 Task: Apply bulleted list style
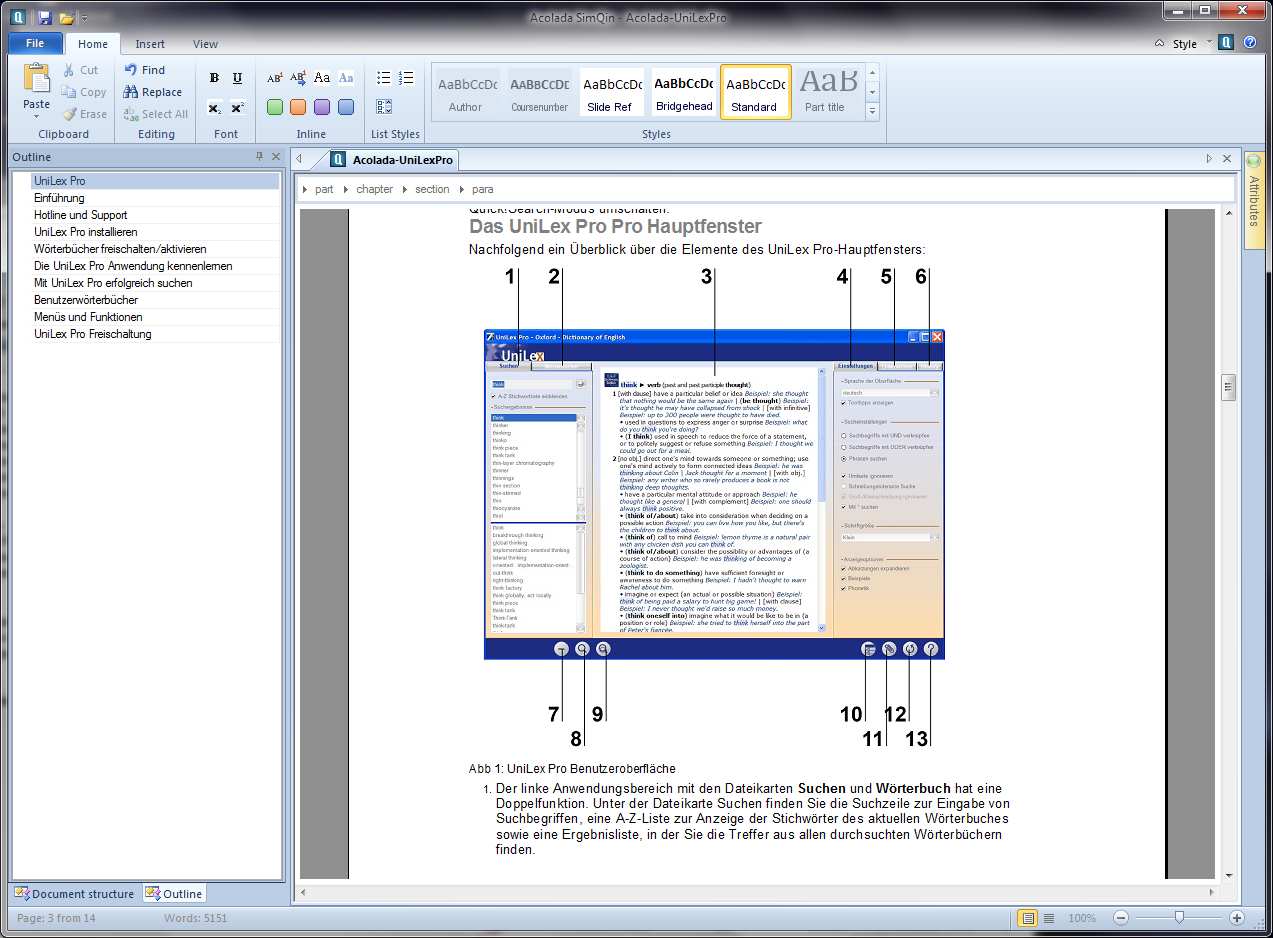coord(384,78)
